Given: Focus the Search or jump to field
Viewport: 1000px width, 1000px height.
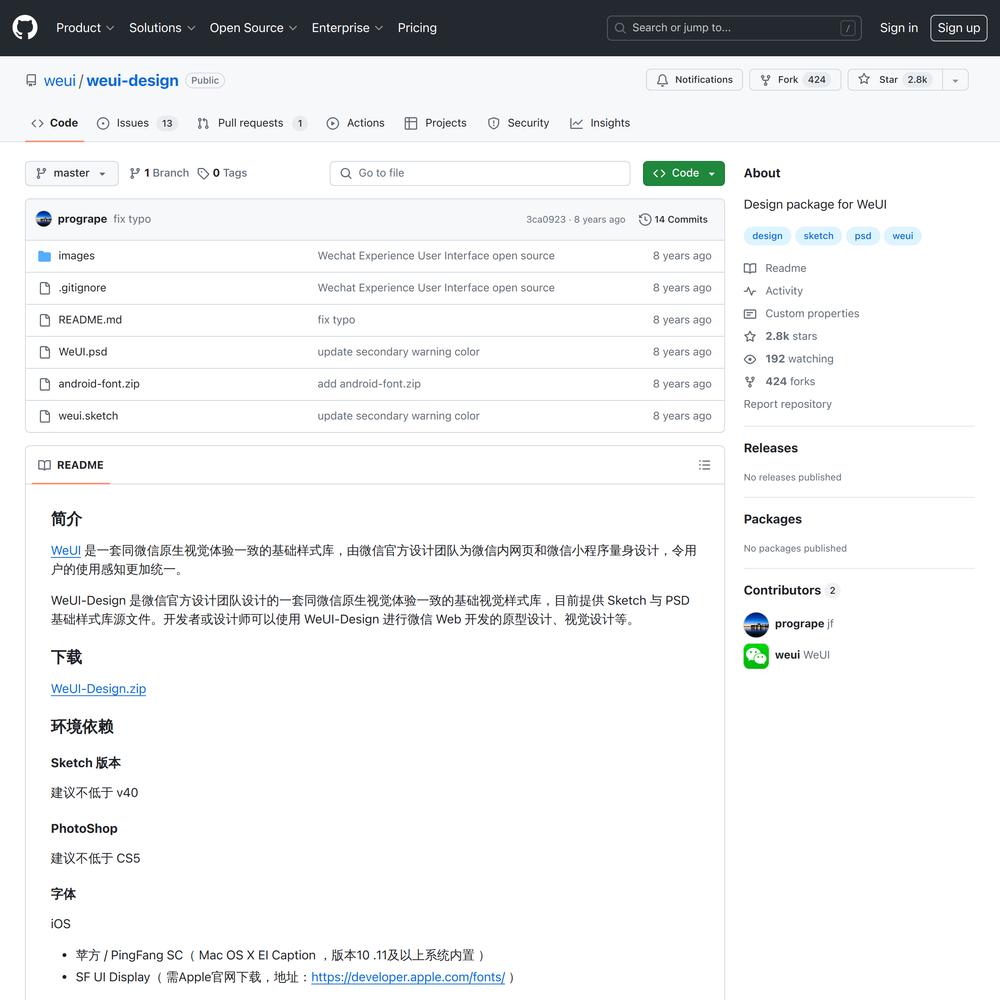Looking at the screenshot, I should (733, 28).
